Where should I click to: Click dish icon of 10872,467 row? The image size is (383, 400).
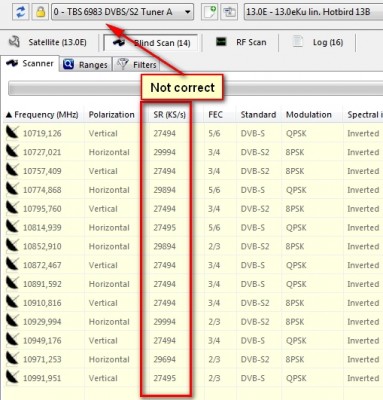click(12, 265)
